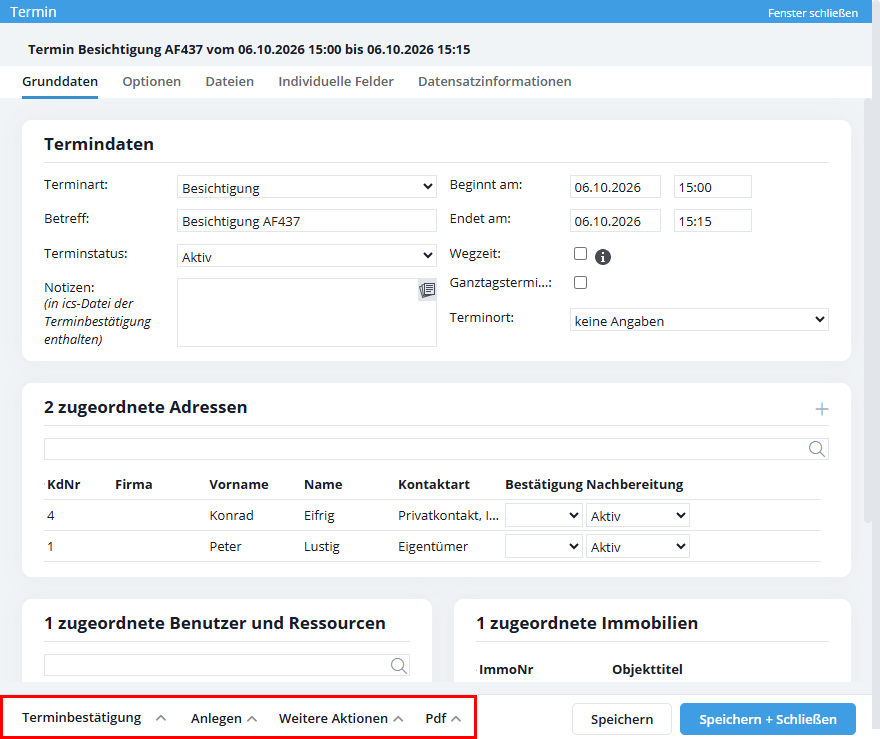Open the text template icon in Notizen
This screenshot has height=739, width=880.
coord(427,290)
